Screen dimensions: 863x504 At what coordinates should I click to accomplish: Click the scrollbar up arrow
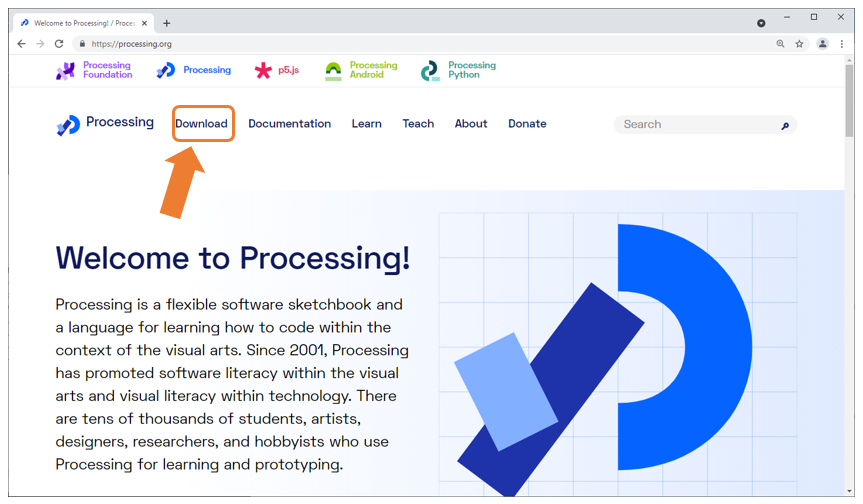pos(850,59)
